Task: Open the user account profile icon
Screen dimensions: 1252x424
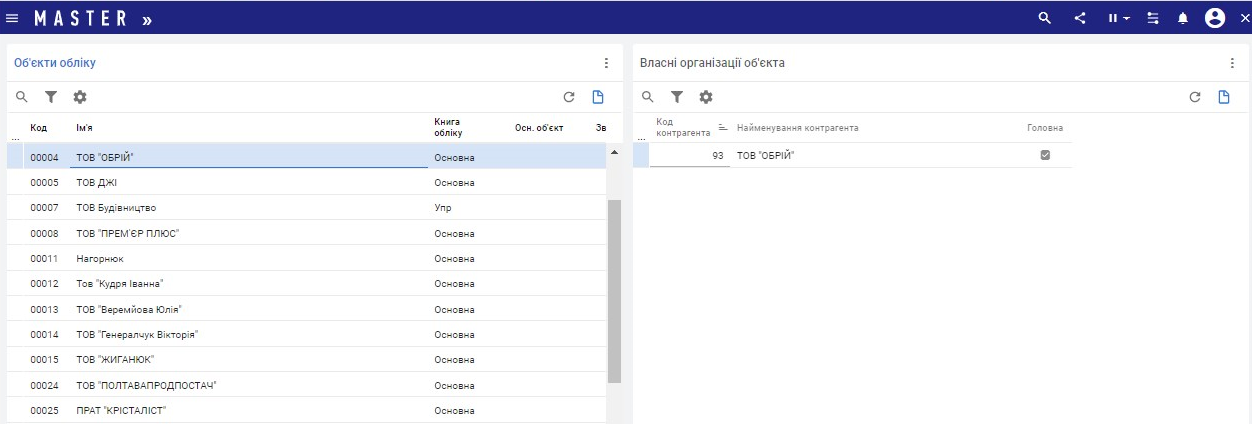Action: [1215, 18]
